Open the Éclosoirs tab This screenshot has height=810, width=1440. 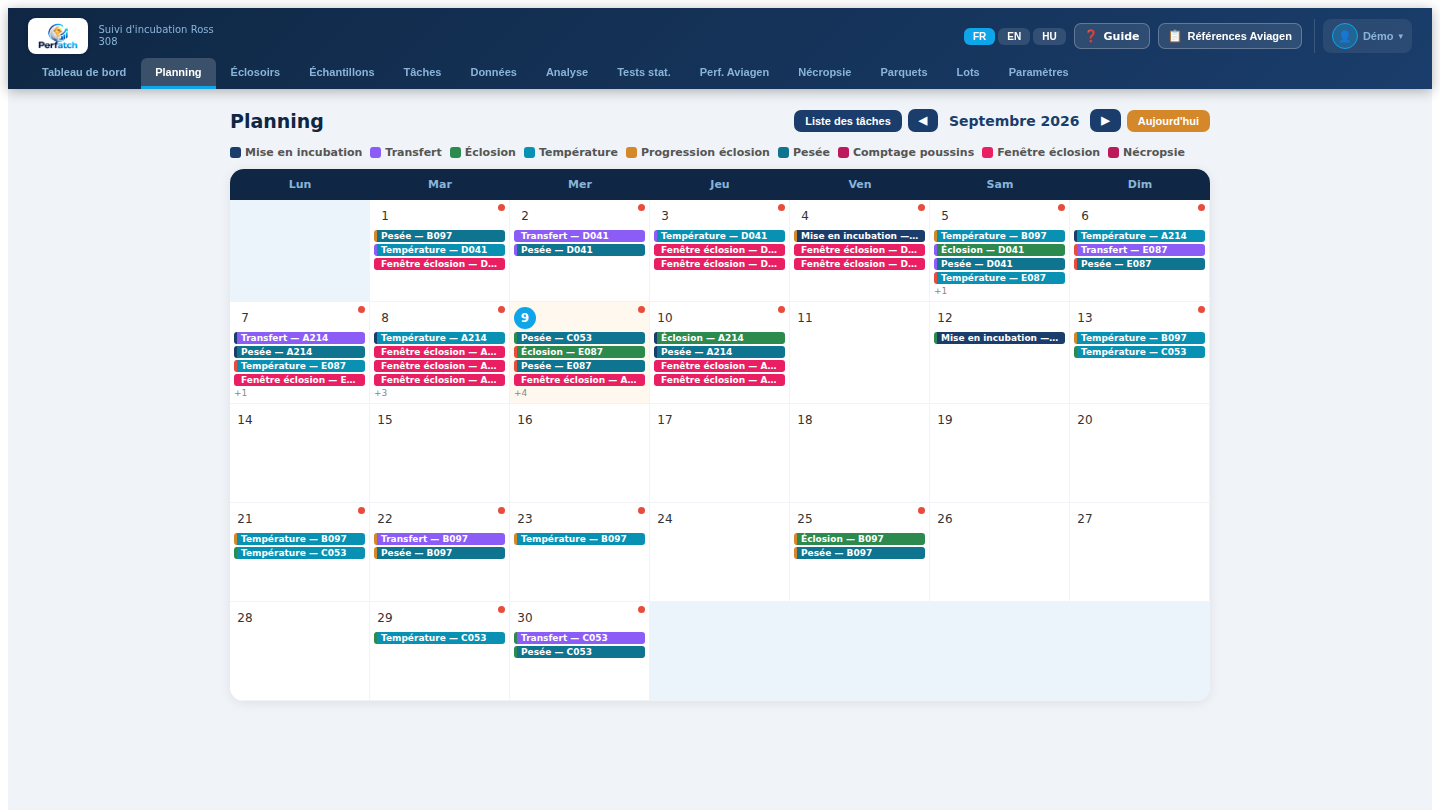coord(255,72)
